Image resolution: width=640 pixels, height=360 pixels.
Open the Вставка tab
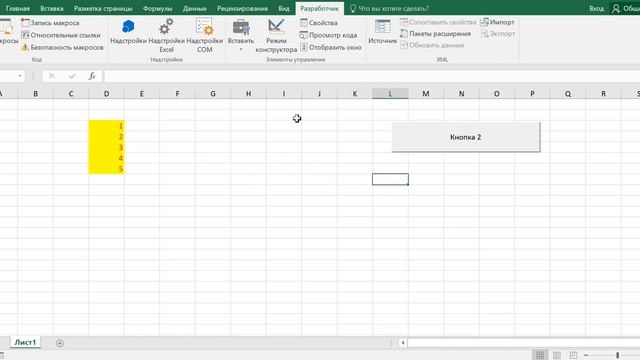pos(52,8)
